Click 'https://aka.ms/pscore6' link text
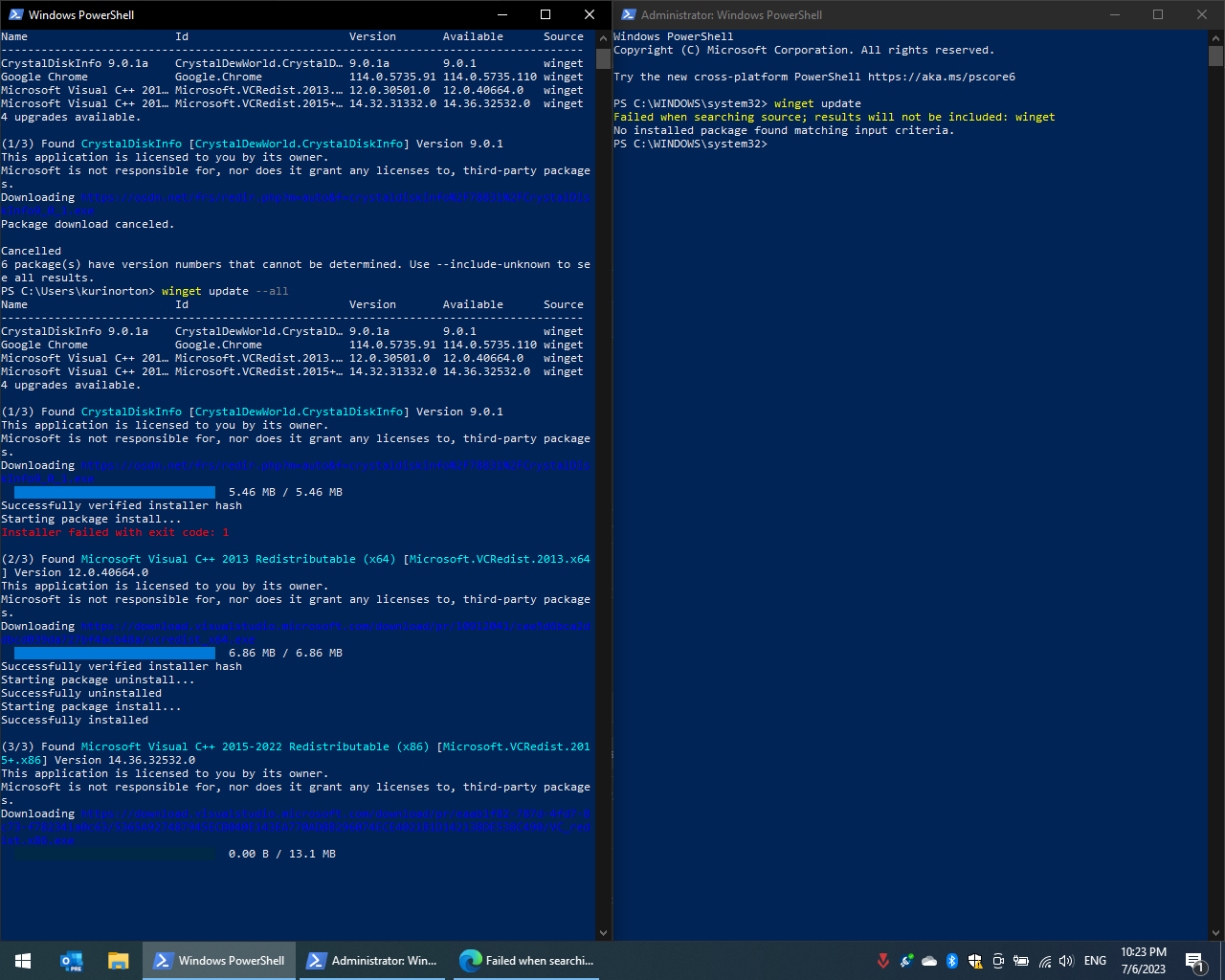 click(x=942, y=77)
